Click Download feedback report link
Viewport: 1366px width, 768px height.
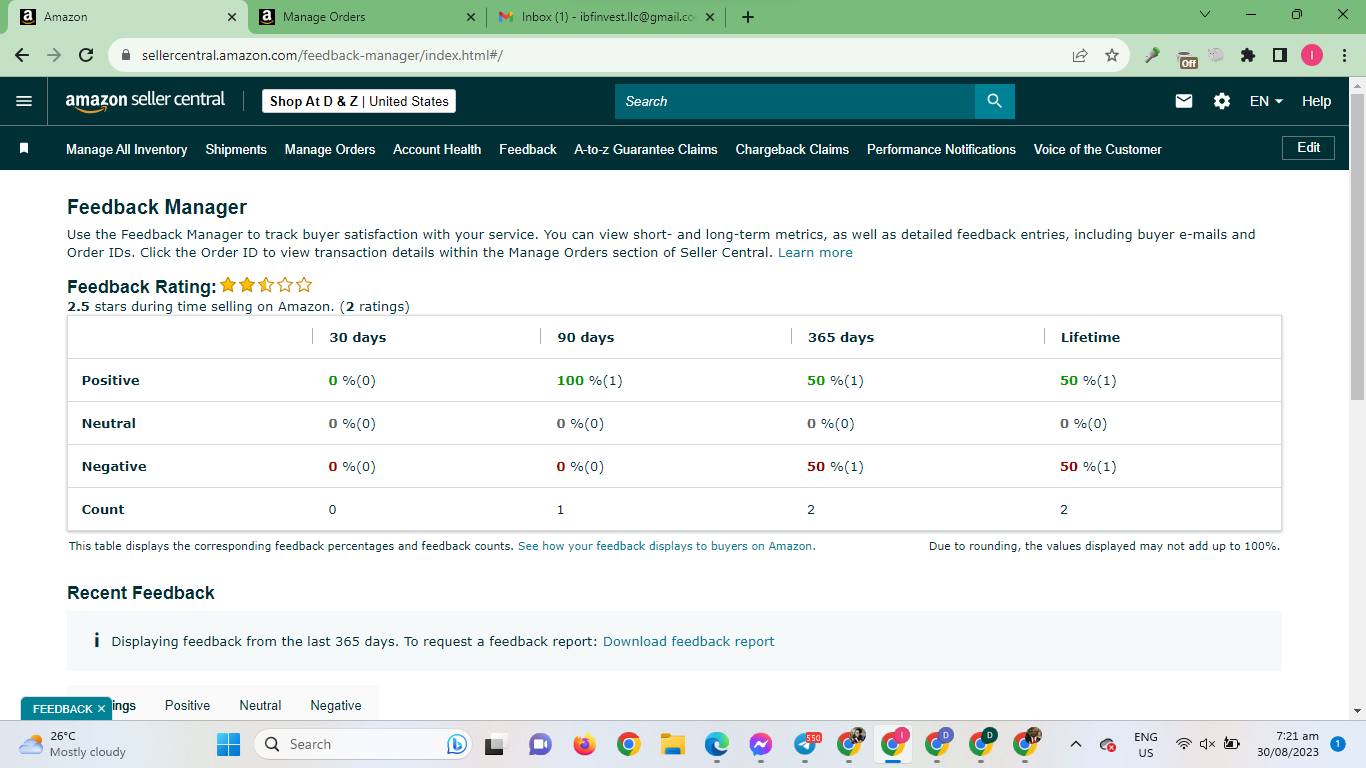pos(688,641)
